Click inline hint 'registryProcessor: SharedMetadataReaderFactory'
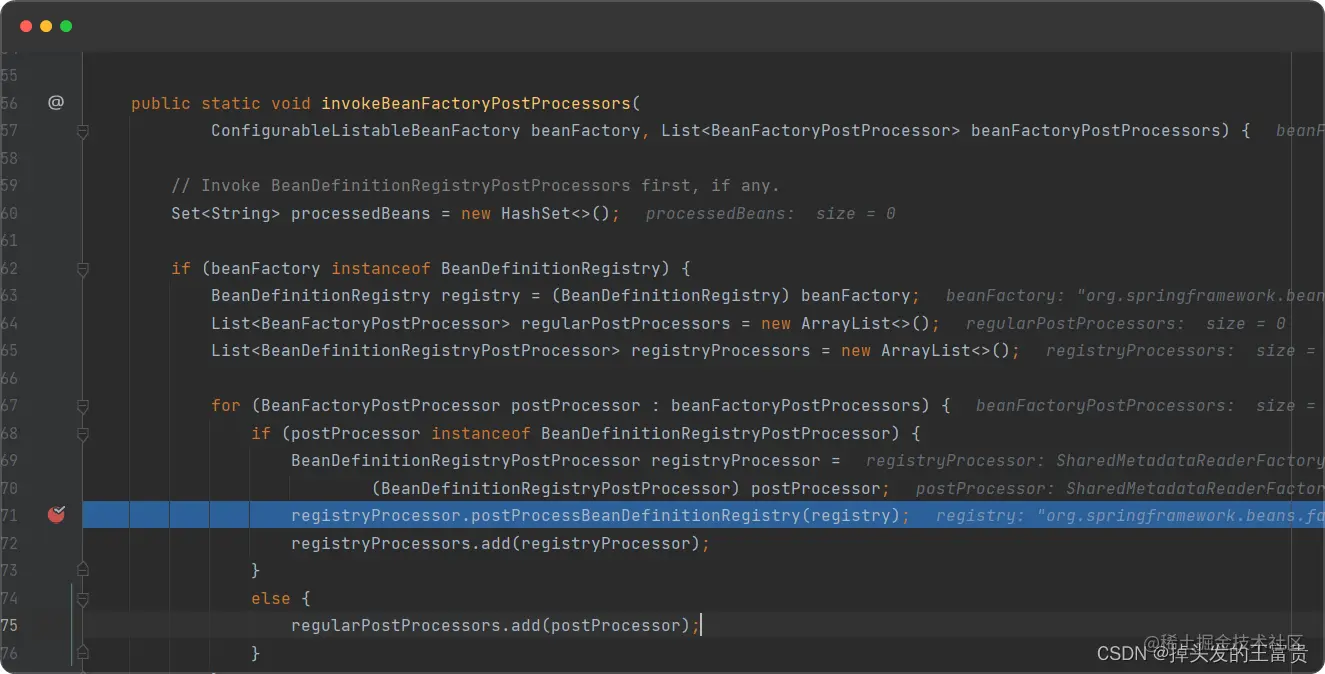Viewport: 1325px width, 674px height. [1094, 461]
